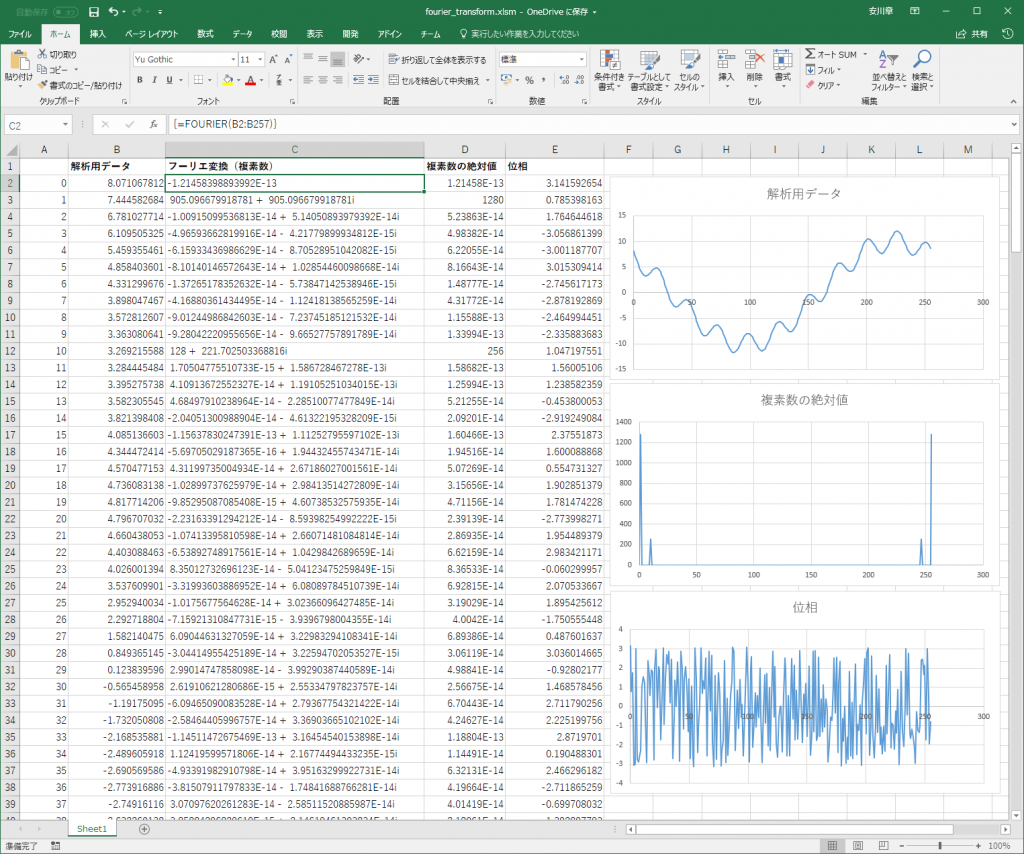Click the vertical scrollbar down arrow
The height and width of the screenshot is (854, 1024).
[1016, 815]
